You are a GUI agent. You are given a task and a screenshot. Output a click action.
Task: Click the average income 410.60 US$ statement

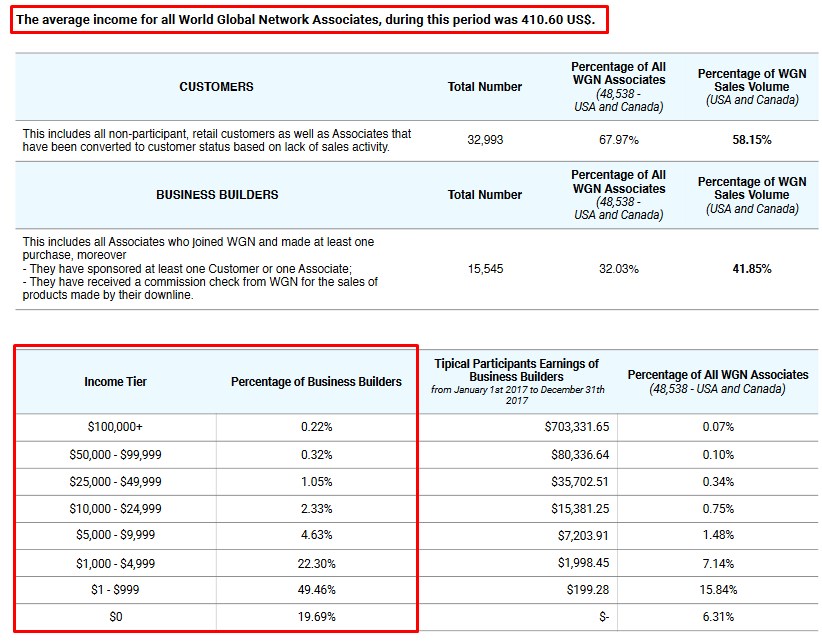[x=306, y=20]
